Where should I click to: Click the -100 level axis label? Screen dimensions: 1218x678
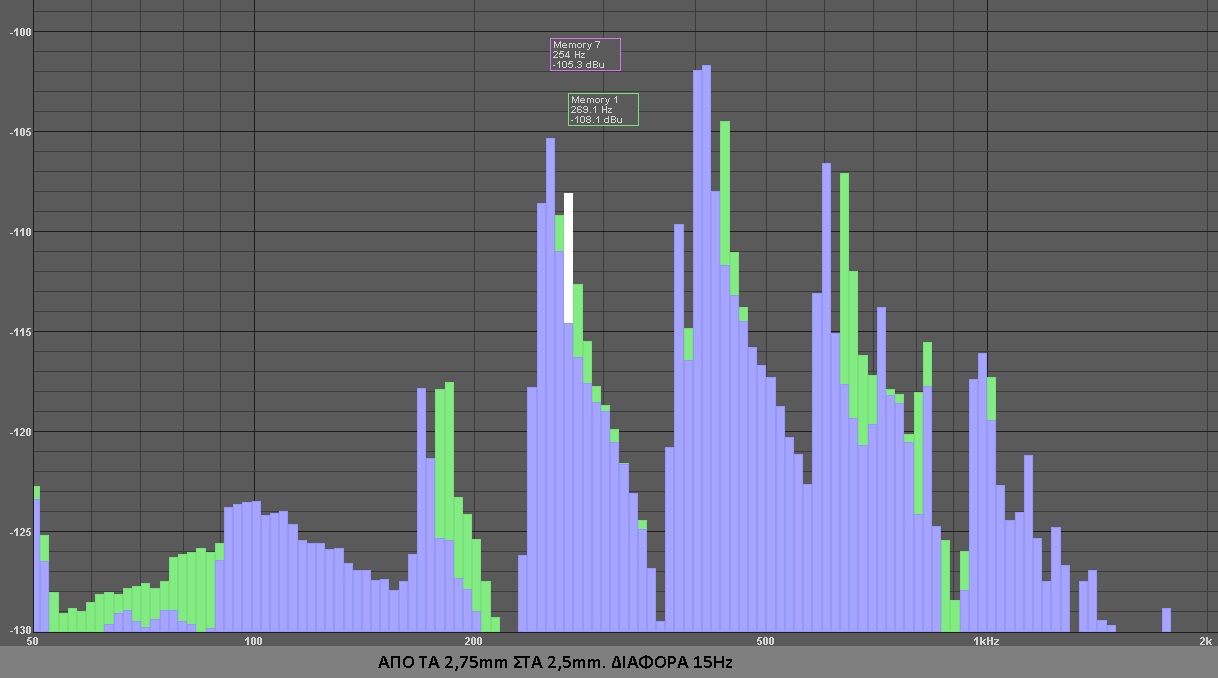pyautogui.click(x=21, y=32)
